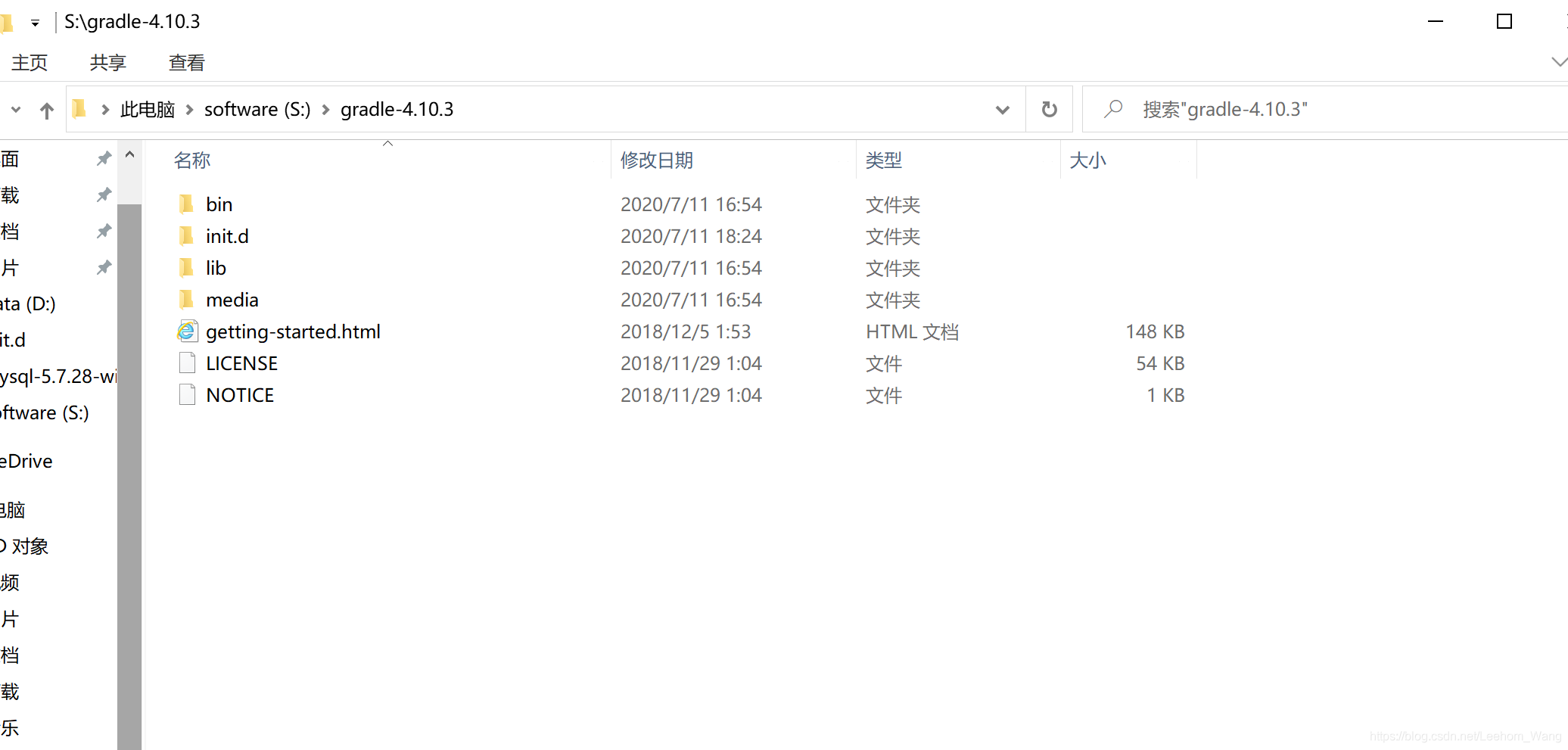Click the first pin icon in sidebar

tap(104, 158)
